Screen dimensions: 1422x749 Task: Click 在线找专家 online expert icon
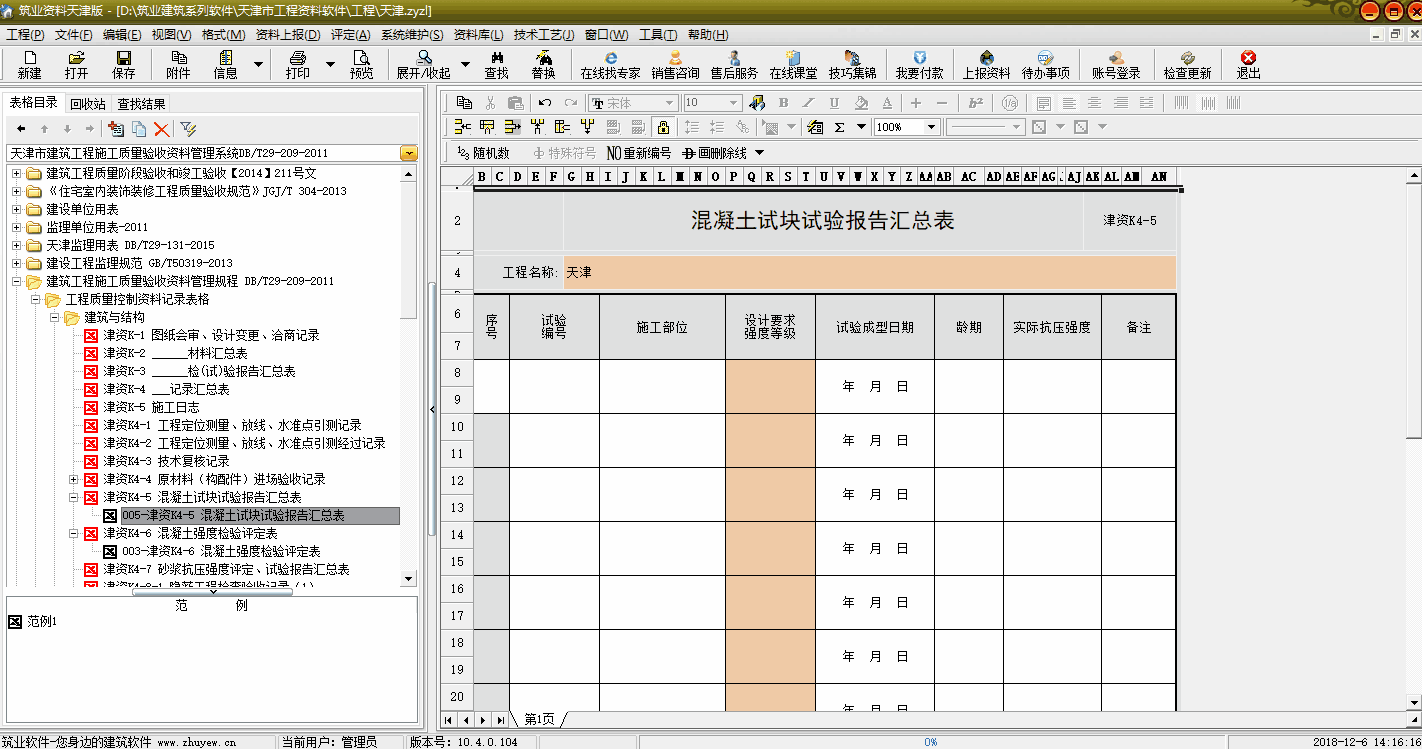[x=610, y=65]
